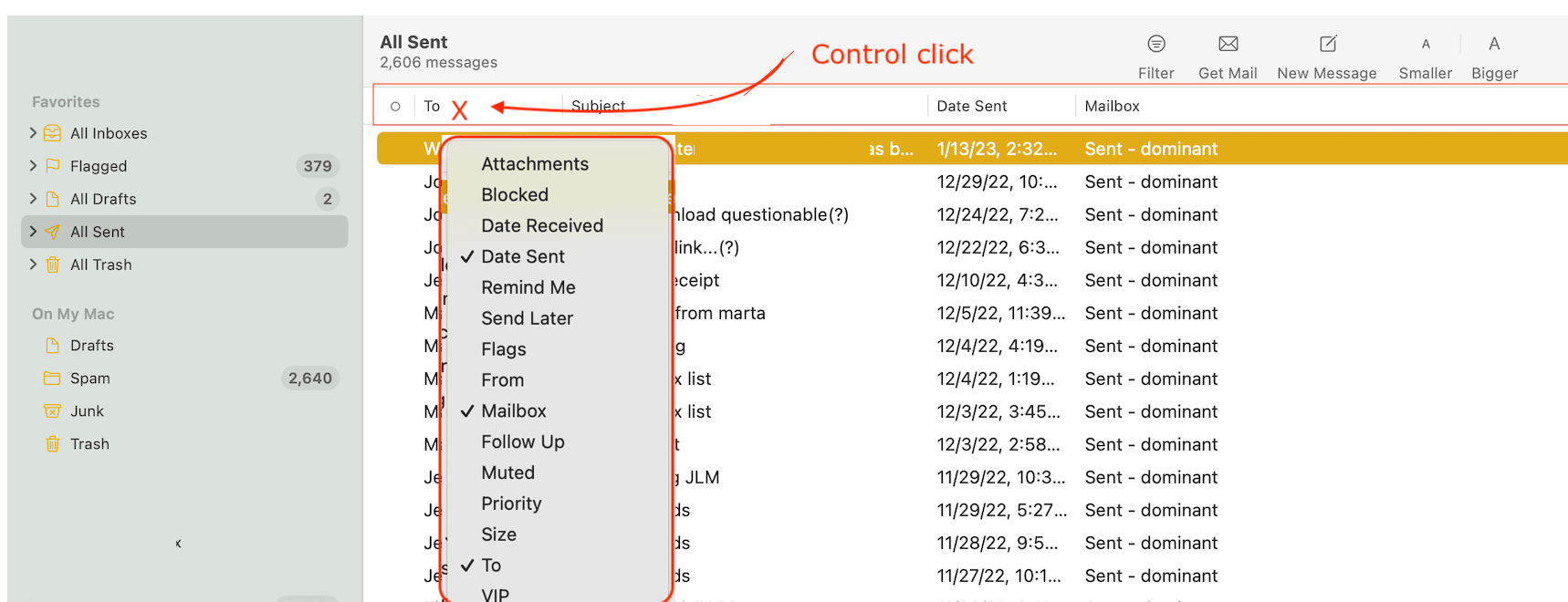Click the Get Mail envelope icon
Screen dimensions: 1568x602
(1227, 43)
